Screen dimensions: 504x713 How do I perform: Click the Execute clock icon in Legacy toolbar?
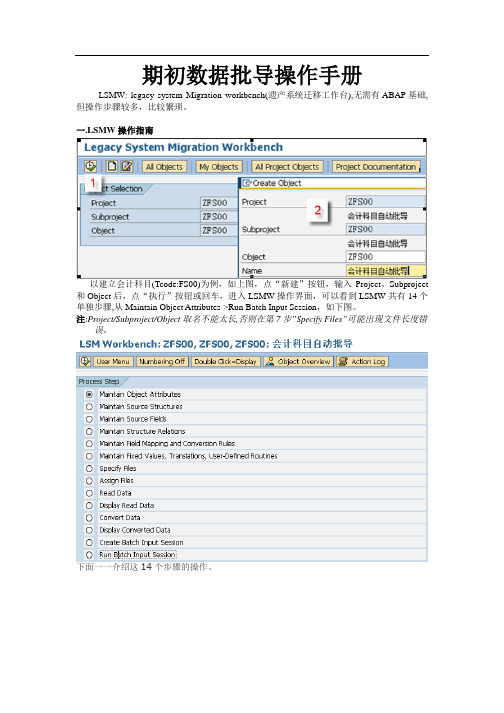[90, 166]
